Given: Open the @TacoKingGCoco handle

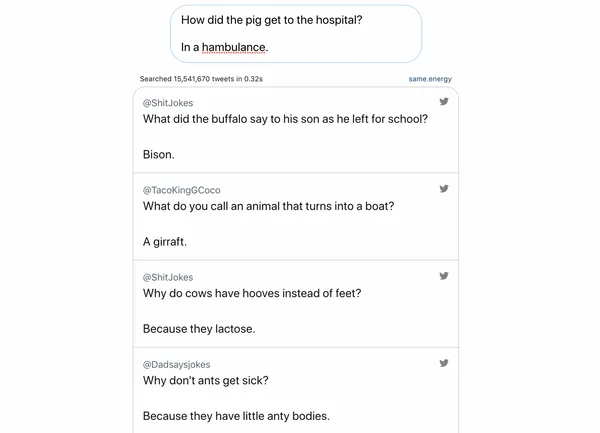Looking at the screenshot, I should point(182,190).
